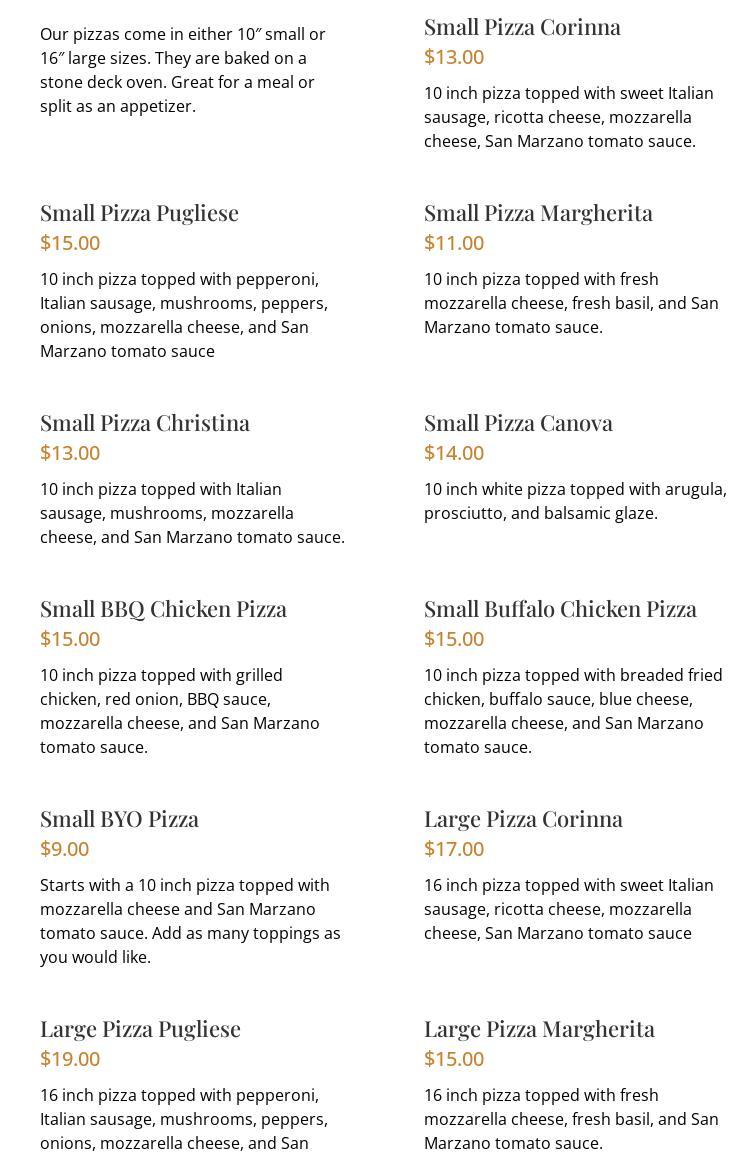This screenshot has height=1152, width=750.
Task: Open the Small Pizza Pugliese item
Action: (139, 213)
